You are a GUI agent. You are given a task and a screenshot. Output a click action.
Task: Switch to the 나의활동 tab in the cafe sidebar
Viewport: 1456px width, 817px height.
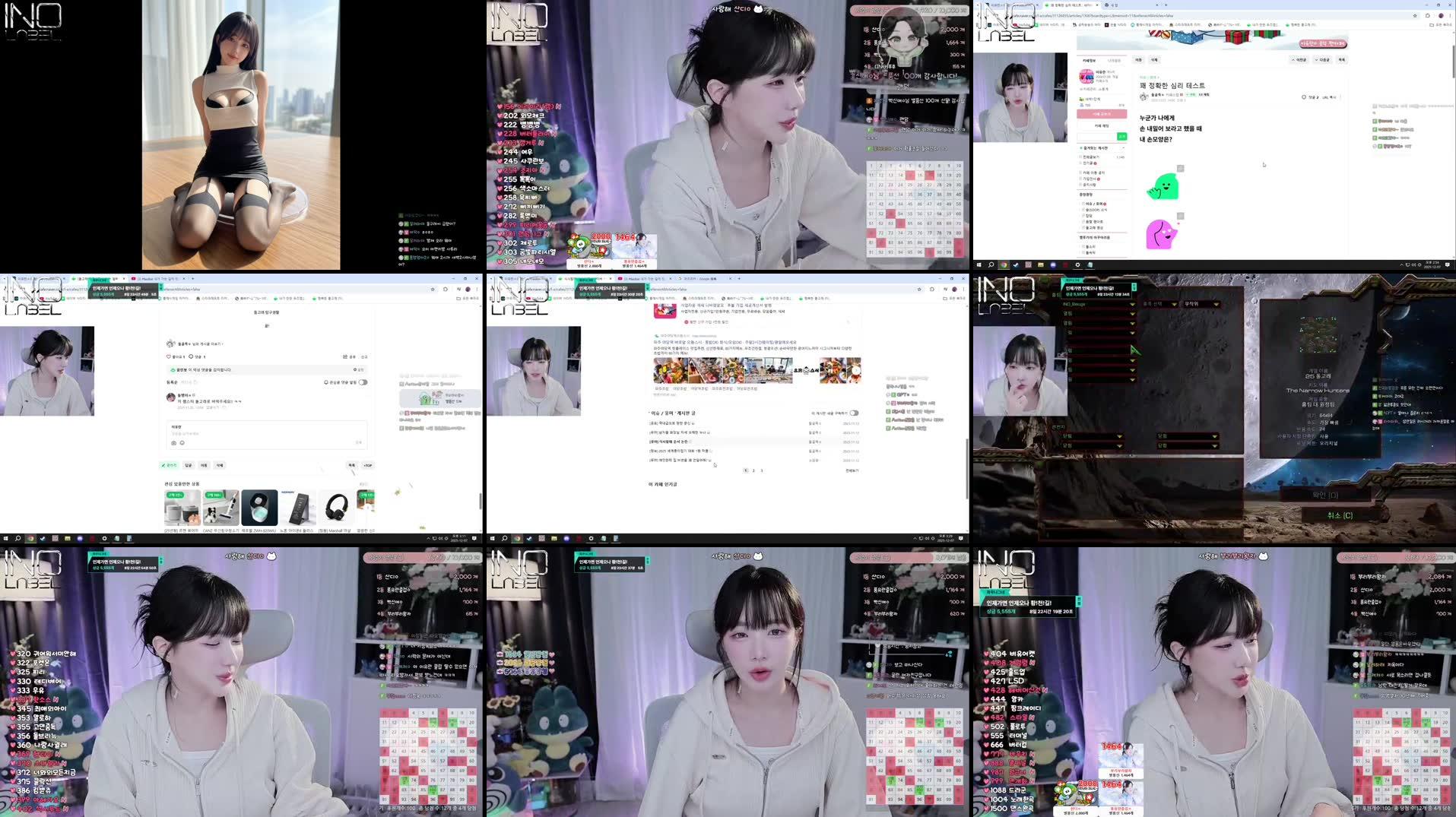tap(1115, 60)
